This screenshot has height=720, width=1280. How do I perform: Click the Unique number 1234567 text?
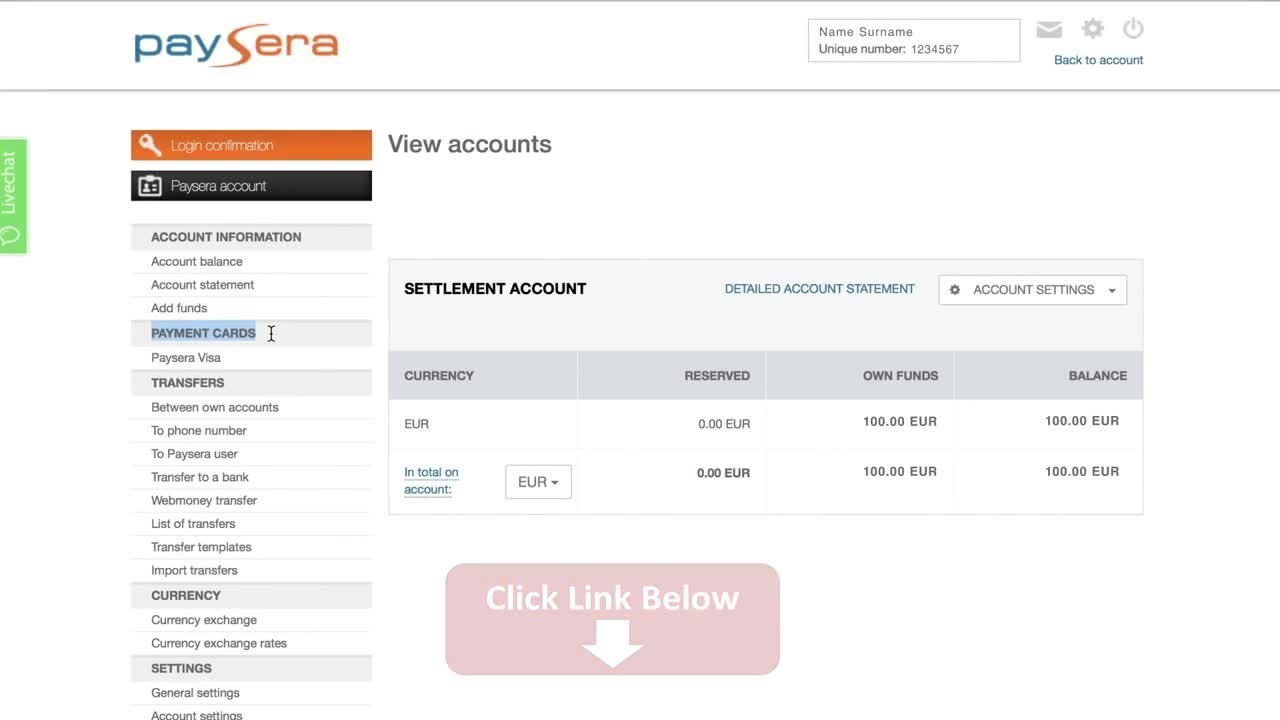[x=888, y=49]
